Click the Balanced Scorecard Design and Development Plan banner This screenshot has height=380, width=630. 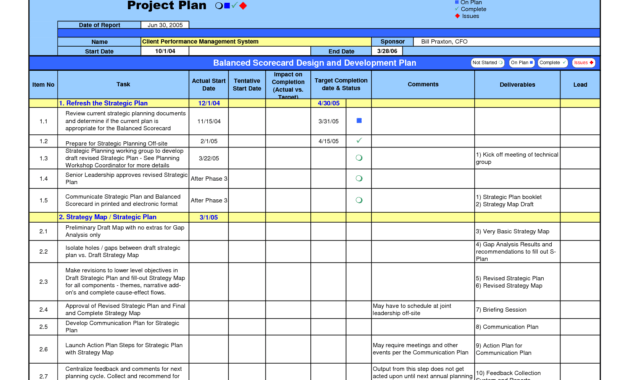315,63
